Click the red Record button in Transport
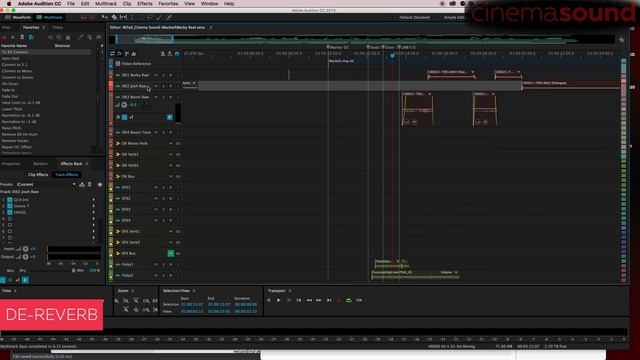The height and width of the screenshot is (360, 640). click(339, 300)
